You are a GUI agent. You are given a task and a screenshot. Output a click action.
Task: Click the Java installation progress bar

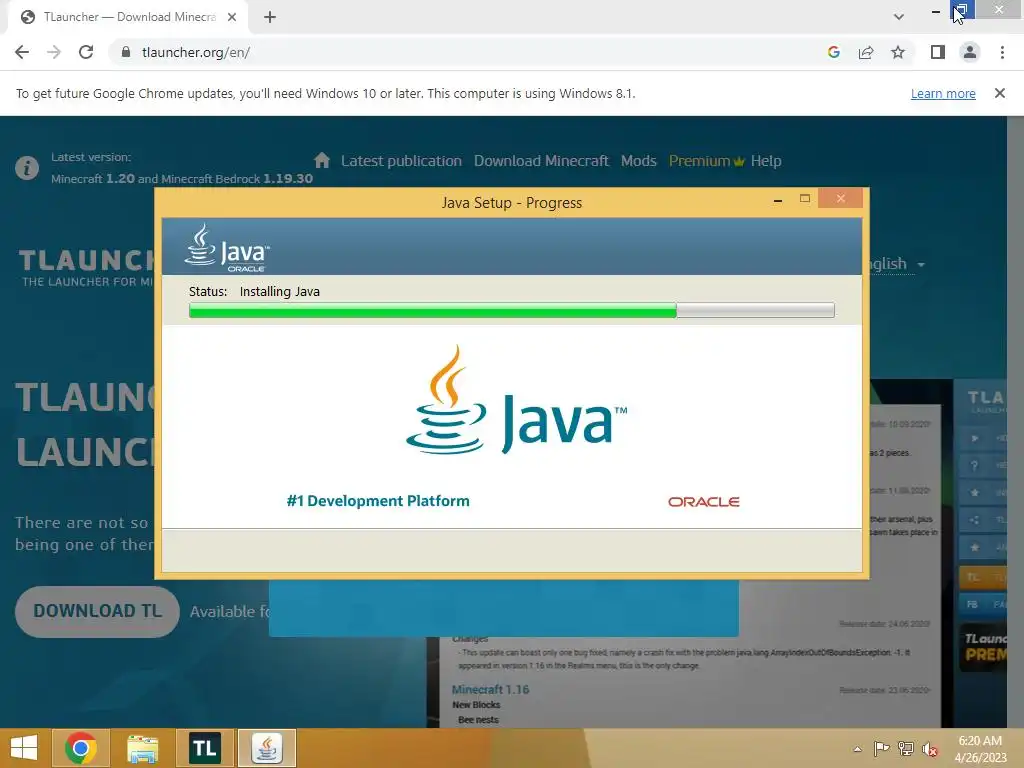tap(511, 310)
